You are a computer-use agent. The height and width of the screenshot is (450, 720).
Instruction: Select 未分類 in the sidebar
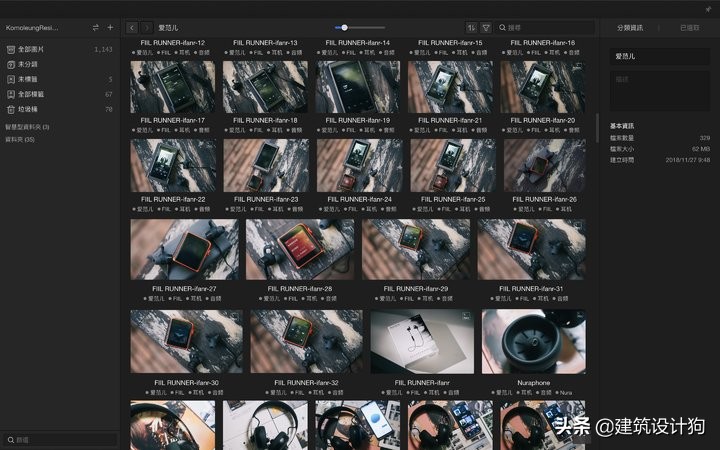[29, 64]
